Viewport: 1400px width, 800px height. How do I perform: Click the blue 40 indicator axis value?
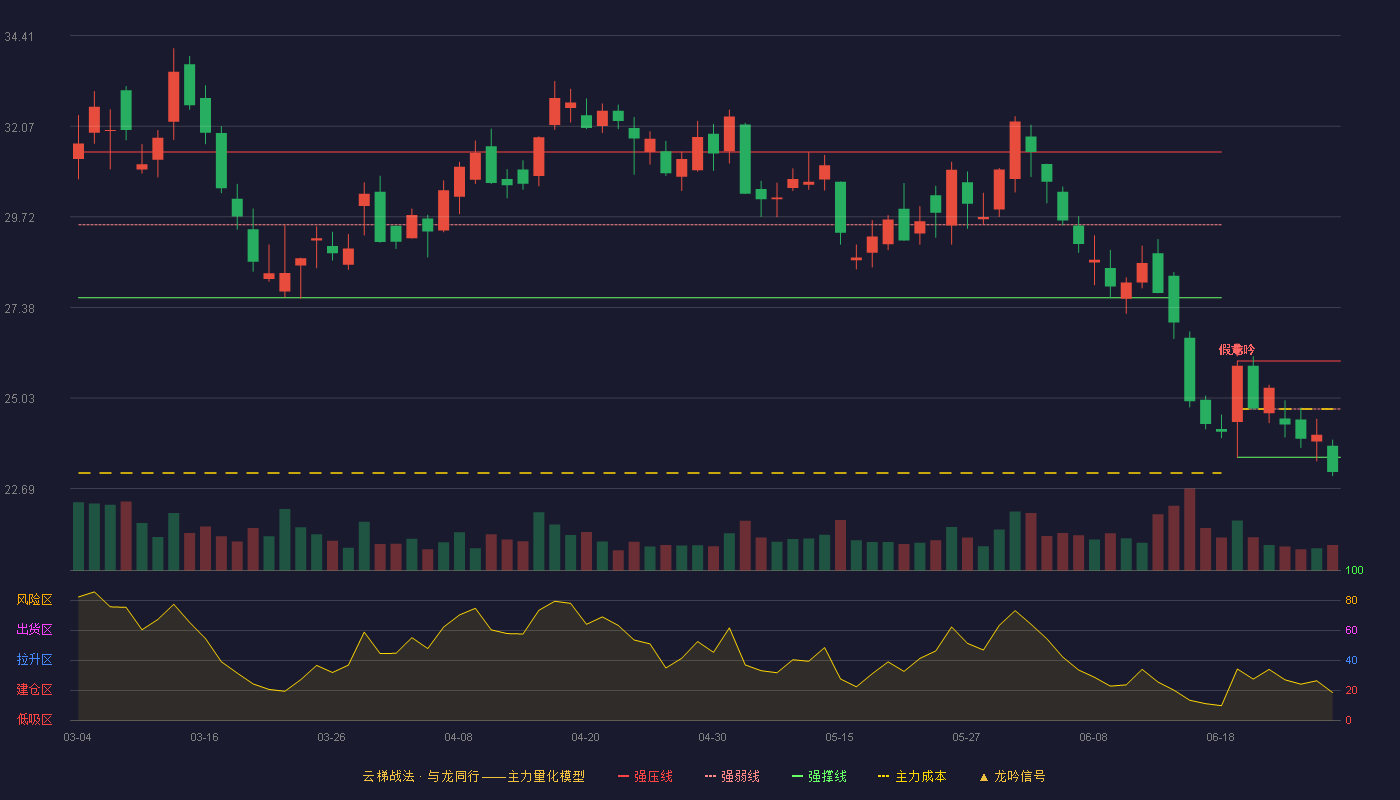click(x=1351, y=661)
